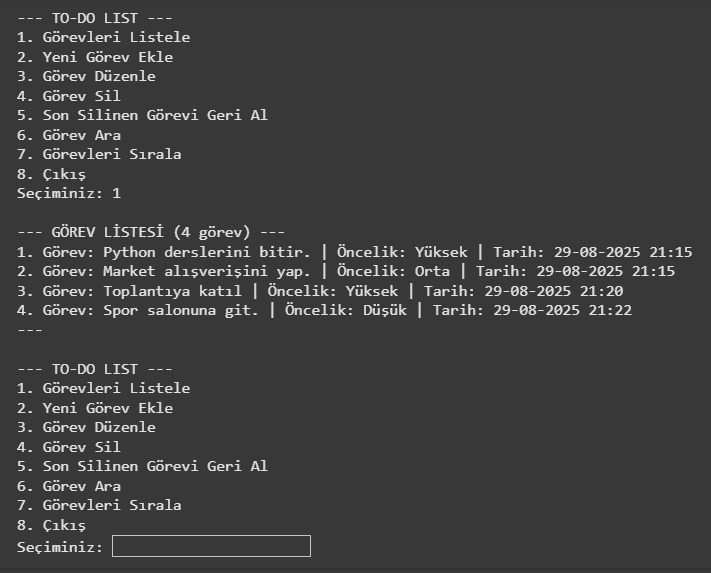The image size is (711, 573).
Task: Click the empty Seçiminiz input field
Action: click(211, 546)
